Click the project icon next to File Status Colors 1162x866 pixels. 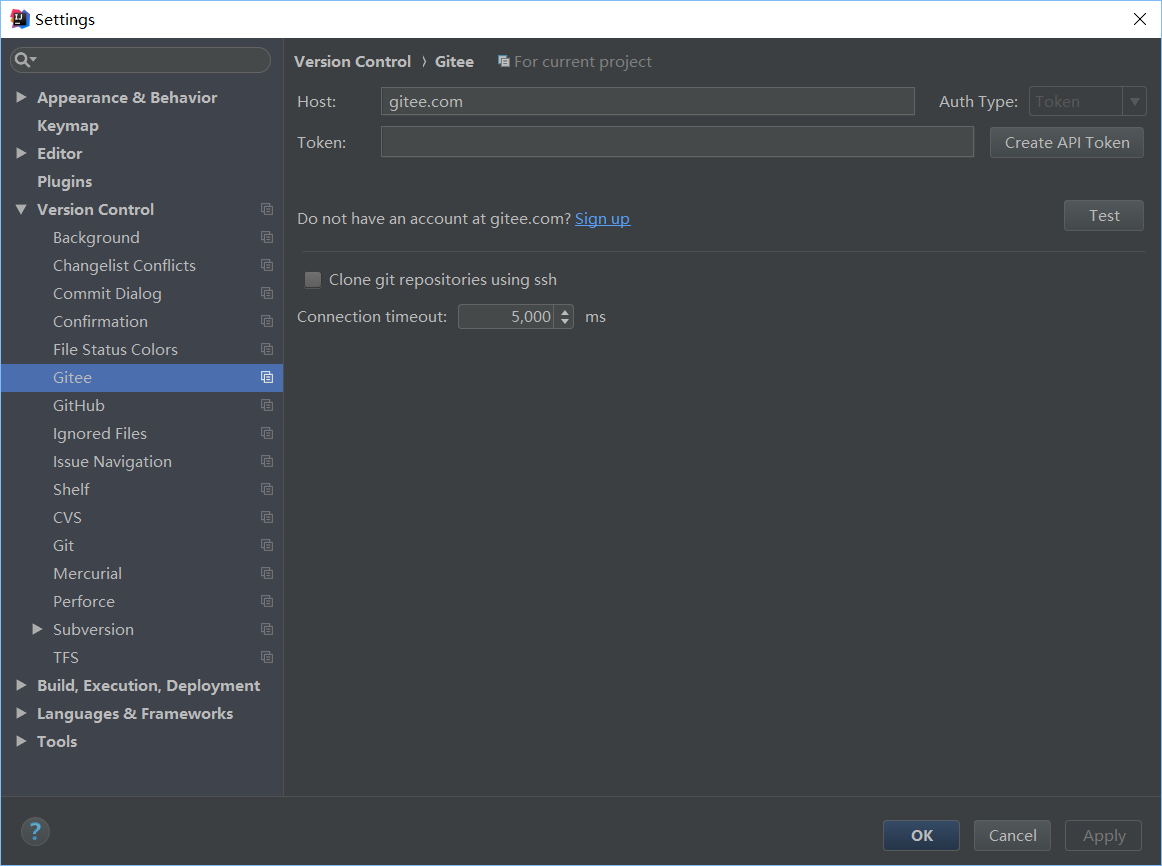pyautogui.click(x=267, y=350)
